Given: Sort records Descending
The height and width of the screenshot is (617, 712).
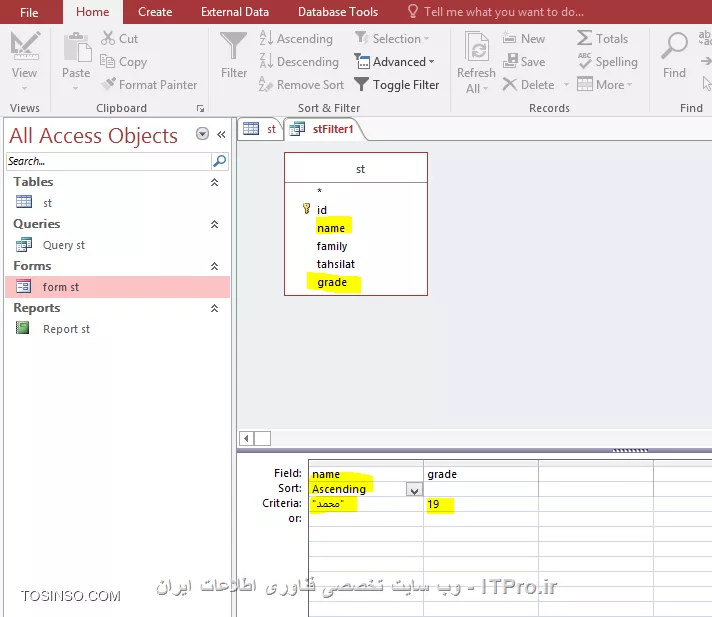Looking at the screenshot, I should coord(299,62).
